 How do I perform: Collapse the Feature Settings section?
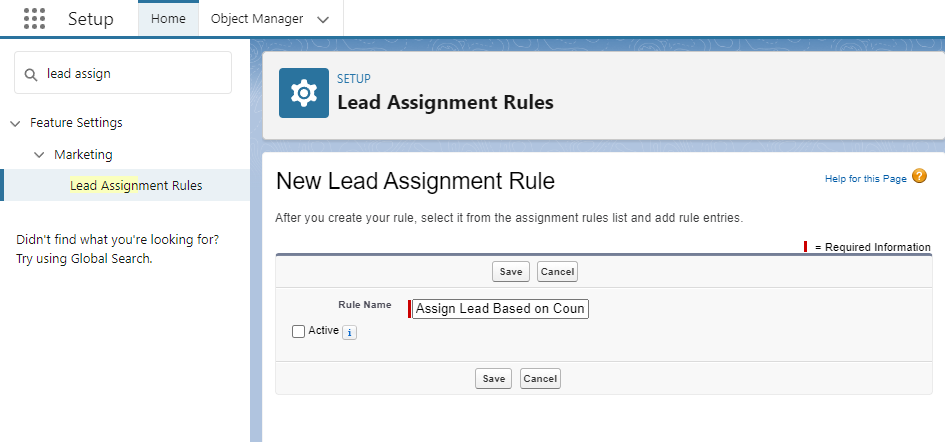15,123
